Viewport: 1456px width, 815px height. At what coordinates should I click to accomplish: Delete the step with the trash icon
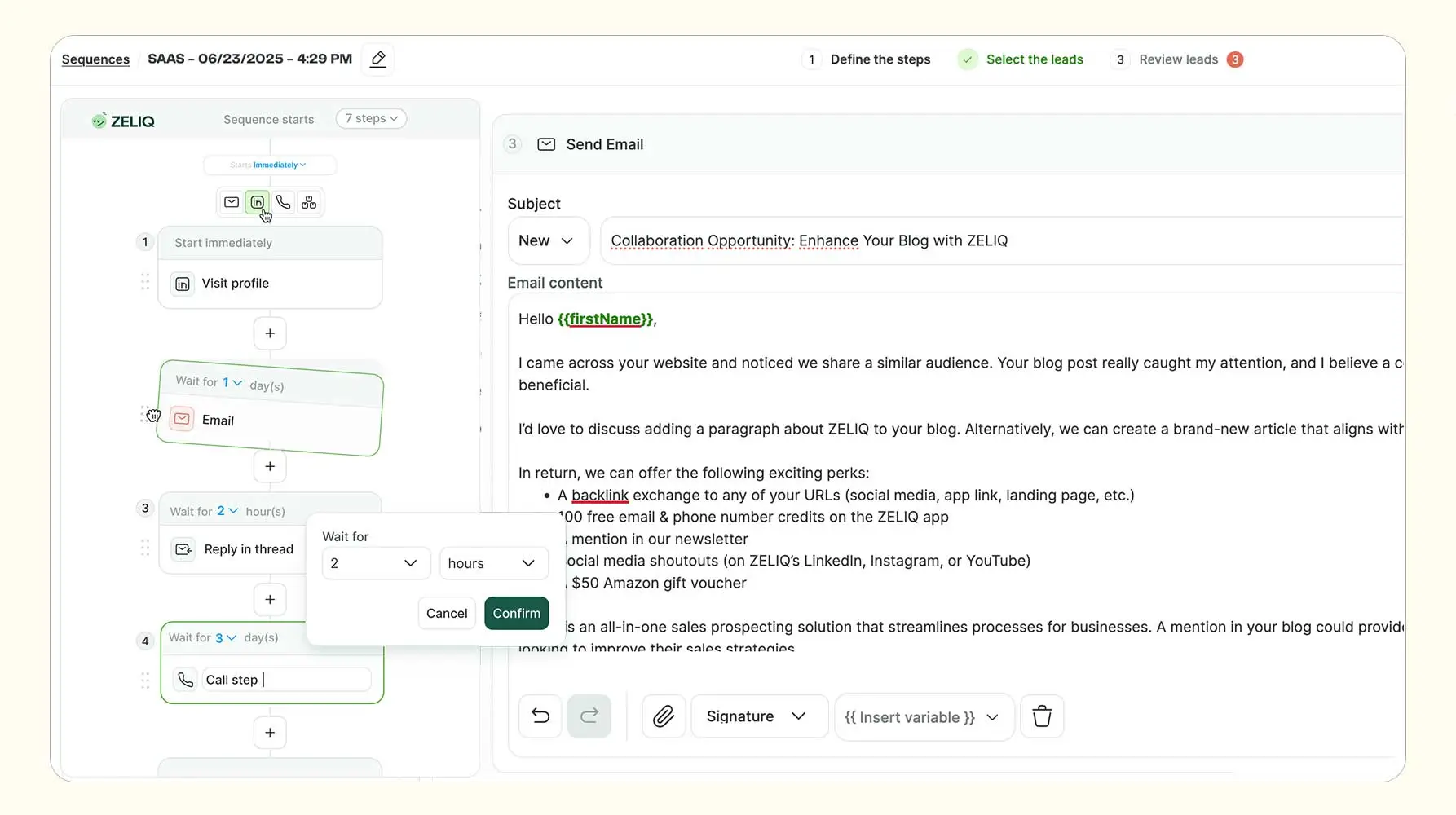point(1042,716)
